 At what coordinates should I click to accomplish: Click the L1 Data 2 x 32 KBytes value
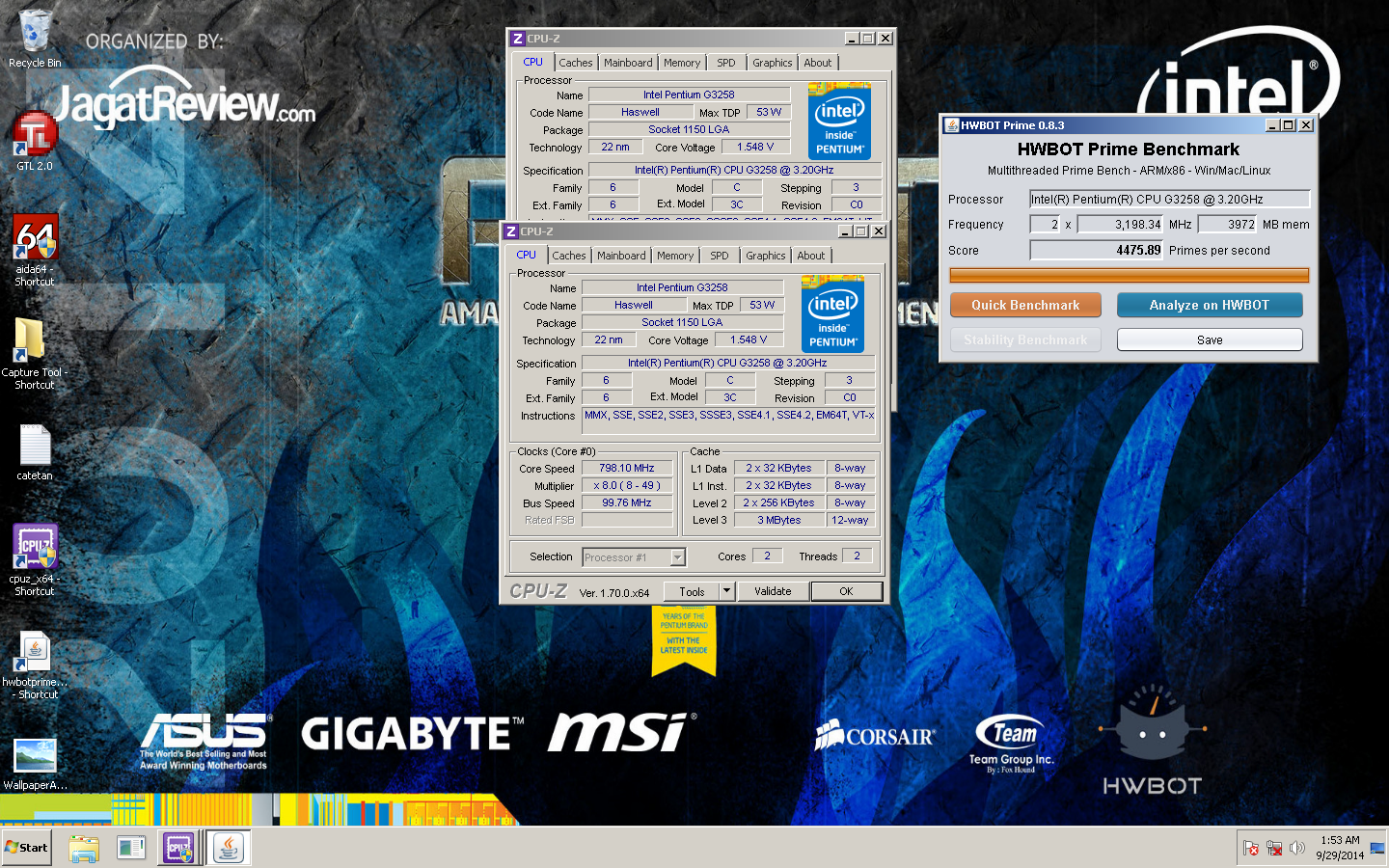pos(779,468)
